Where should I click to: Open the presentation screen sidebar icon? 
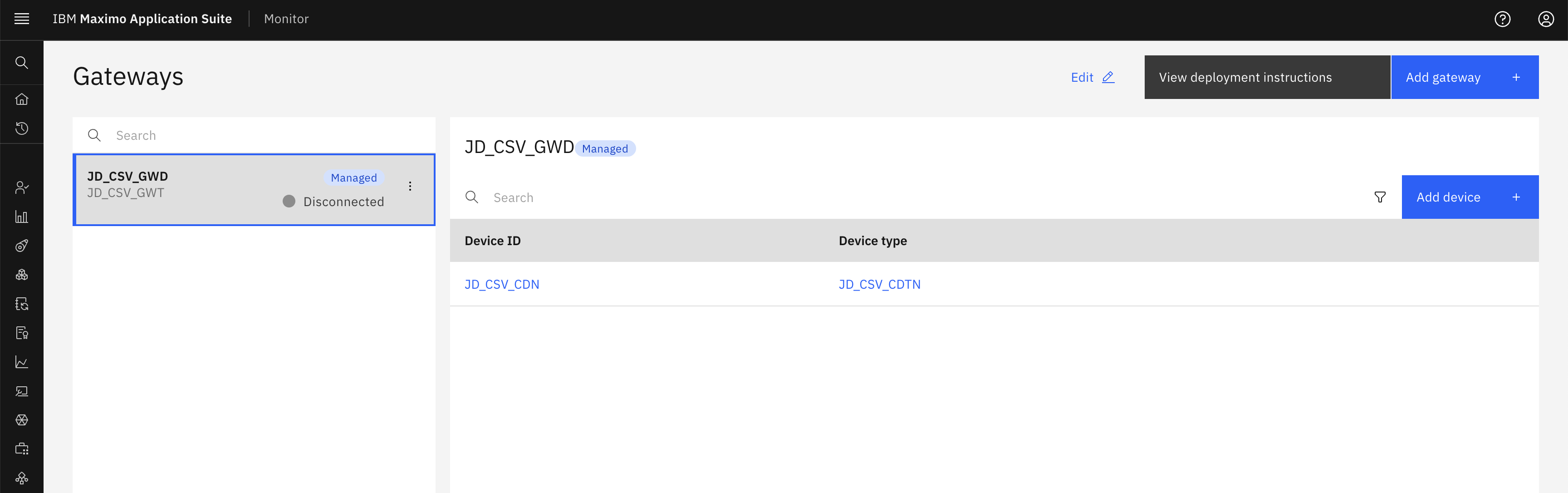click(x=22, y=391)
